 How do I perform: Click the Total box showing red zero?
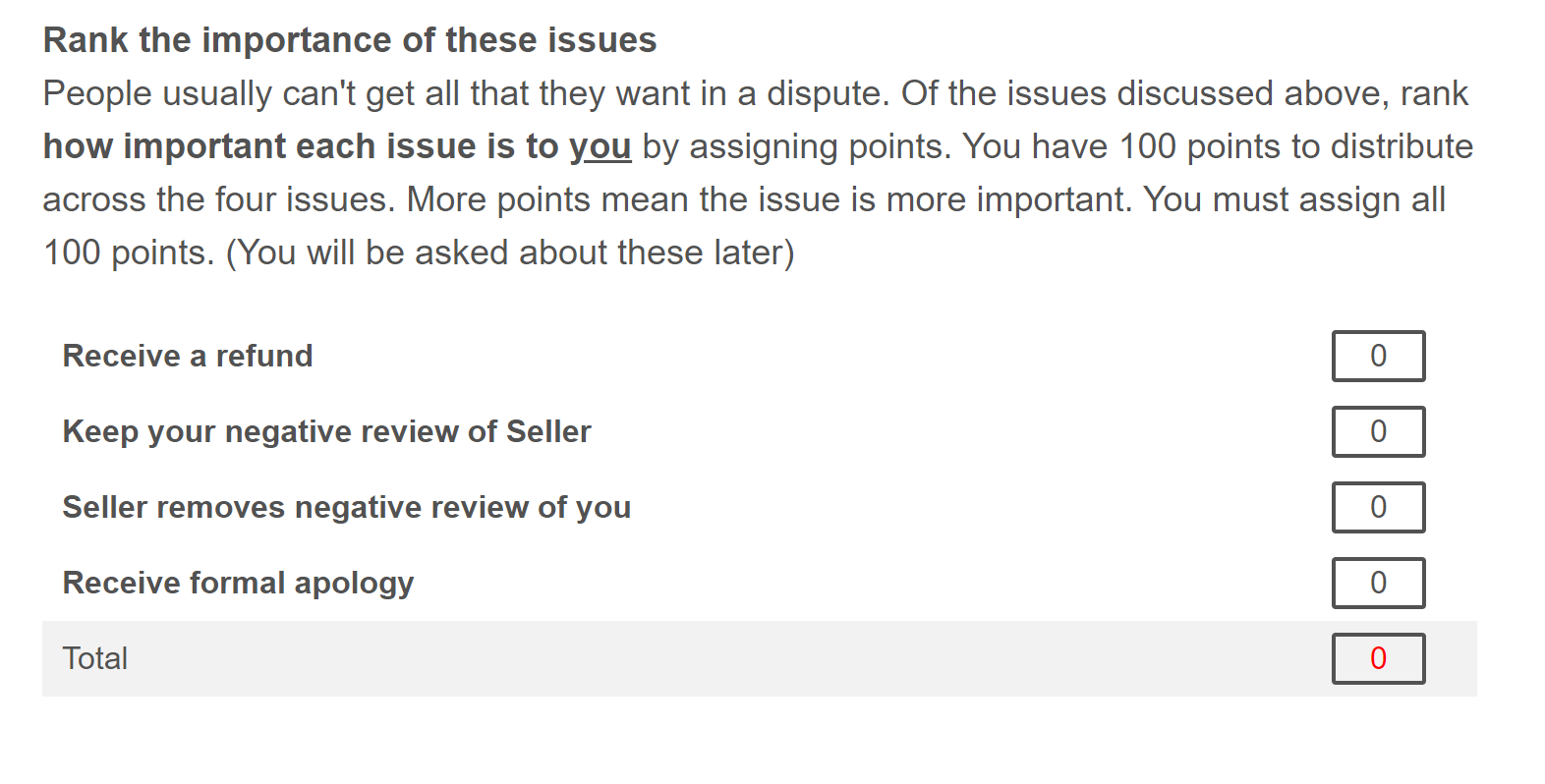pyautogui.click(x=1378, y=658)
